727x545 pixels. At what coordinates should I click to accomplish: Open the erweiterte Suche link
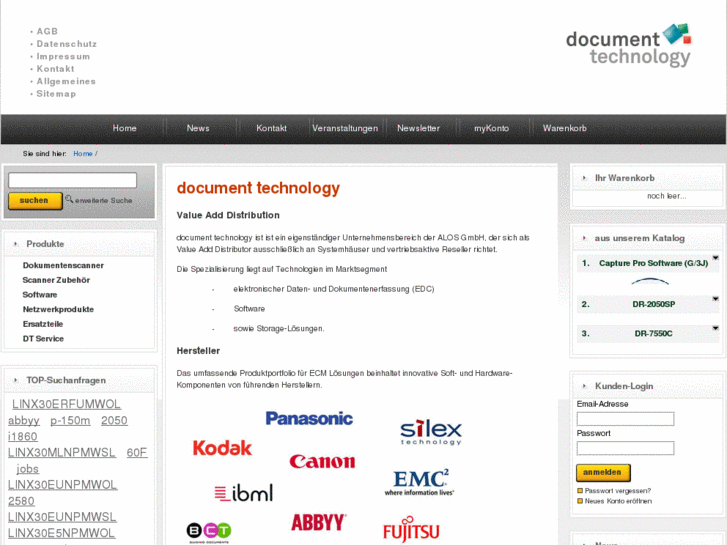[104, 200]
